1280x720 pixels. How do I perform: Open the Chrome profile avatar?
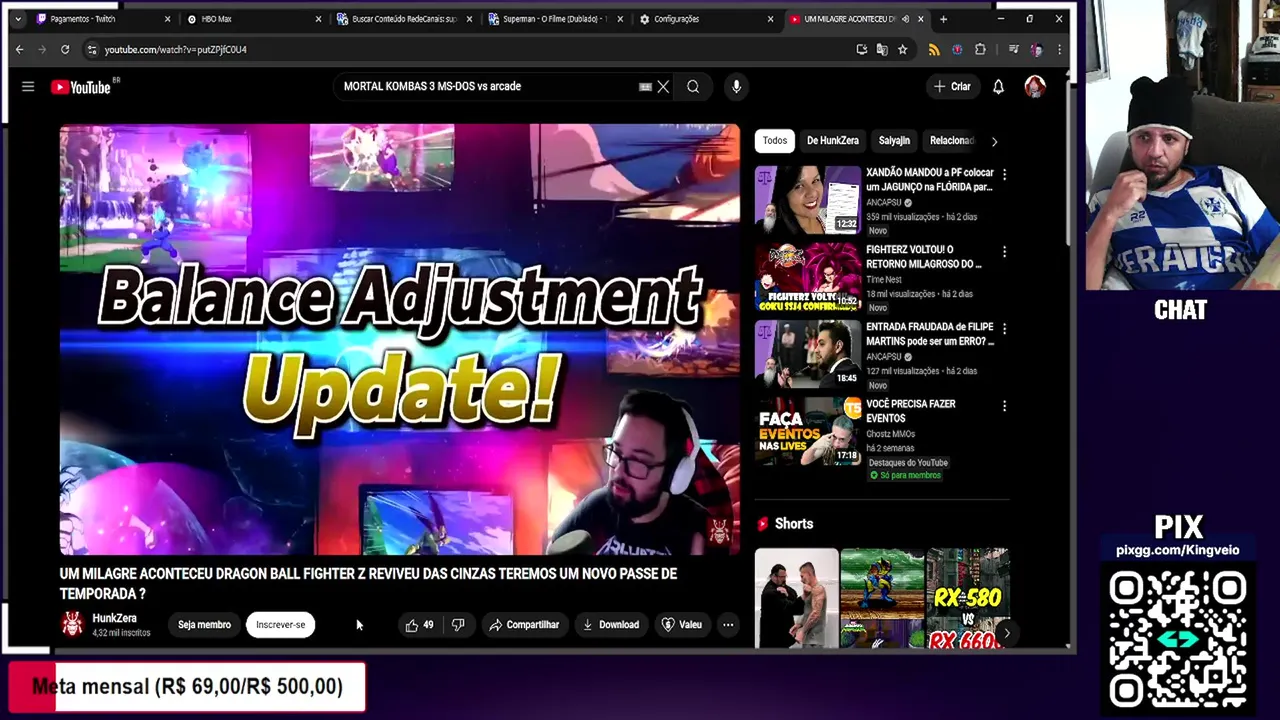point(1036,49)
